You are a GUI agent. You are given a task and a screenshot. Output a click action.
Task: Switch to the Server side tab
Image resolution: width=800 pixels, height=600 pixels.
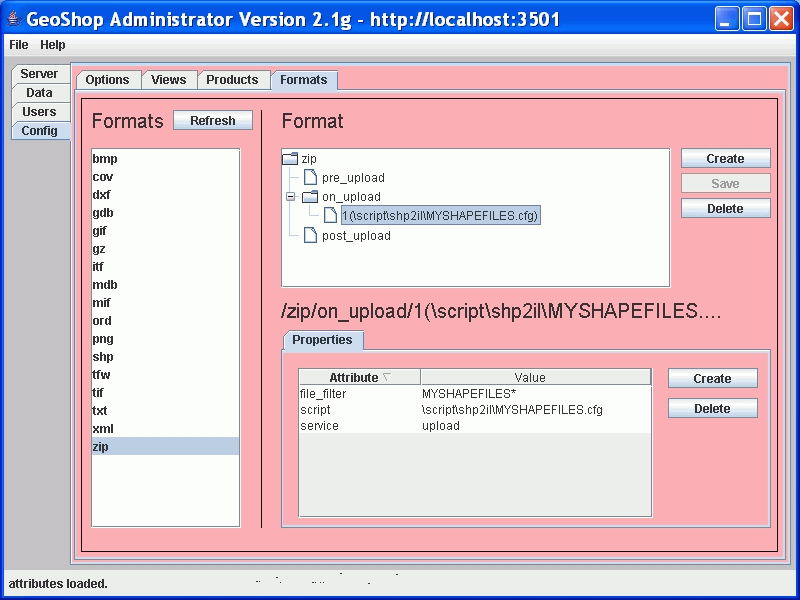pyautogui.click(x=39, y=74)
